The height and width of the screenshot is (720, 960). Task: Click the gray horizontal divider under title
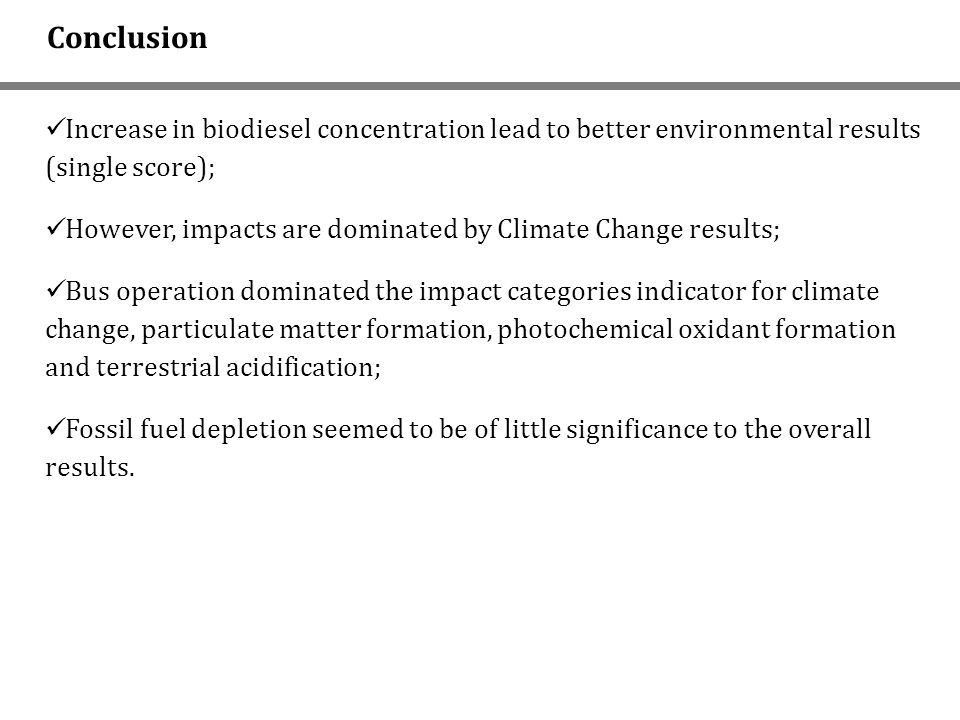(480, 86)
